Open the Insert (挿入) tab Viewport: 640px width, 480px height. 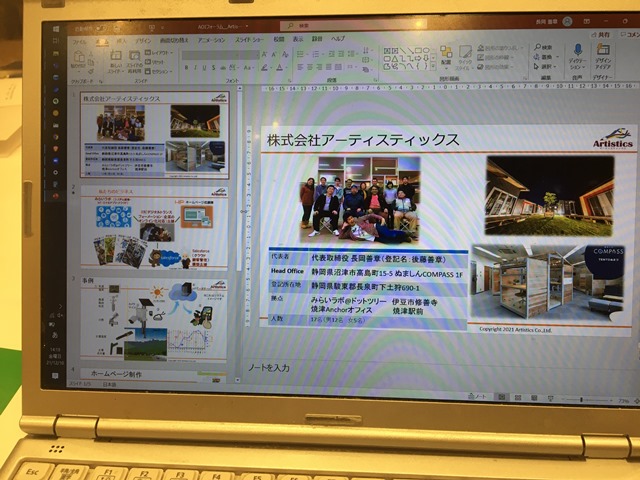click(122, 41)
